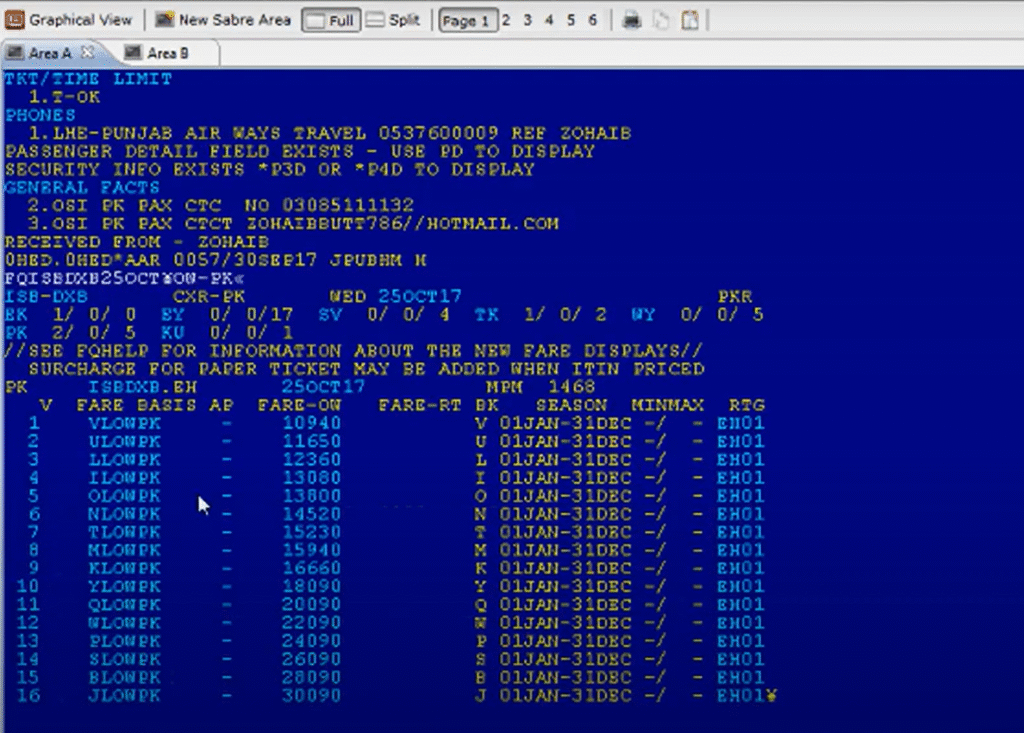Click the copy icon
Screen dimensions: 1024x733
661,20
